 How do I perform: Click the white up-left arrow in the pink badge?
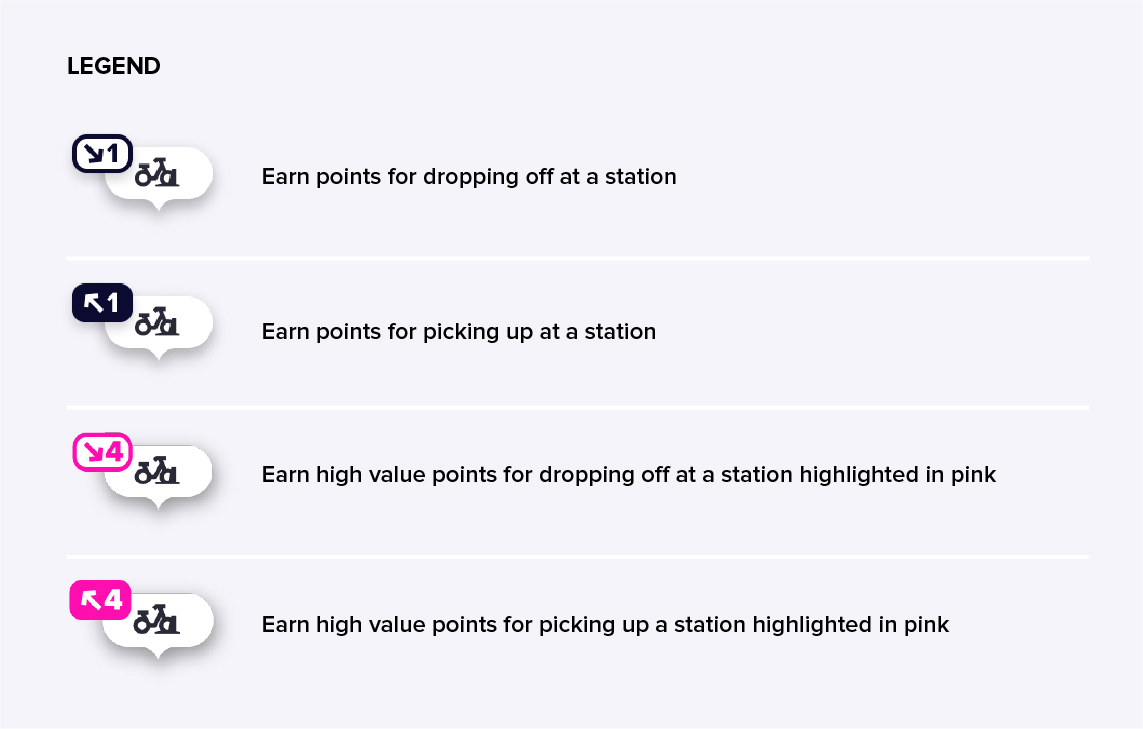pos(89,600)
